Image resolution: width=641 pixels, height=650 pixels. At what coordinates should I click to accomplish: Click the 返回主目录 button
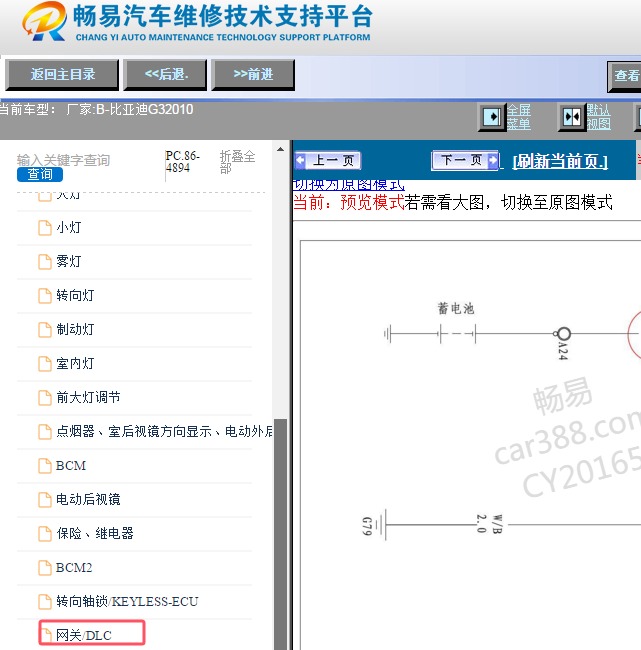pos(62,75)
